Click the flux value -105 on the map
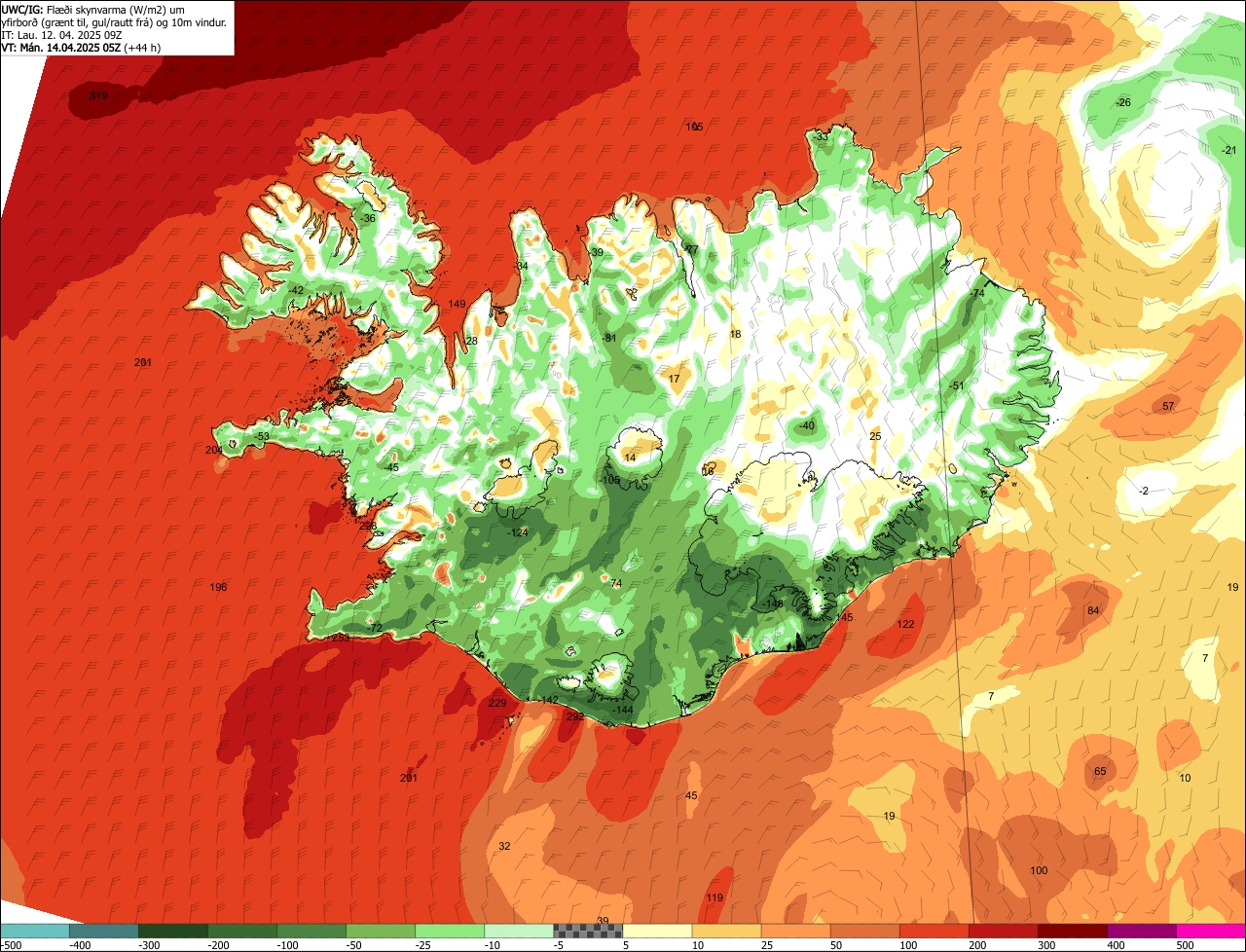The height and width of the screenshot is (952, 1246). click(x=609, y=480)
